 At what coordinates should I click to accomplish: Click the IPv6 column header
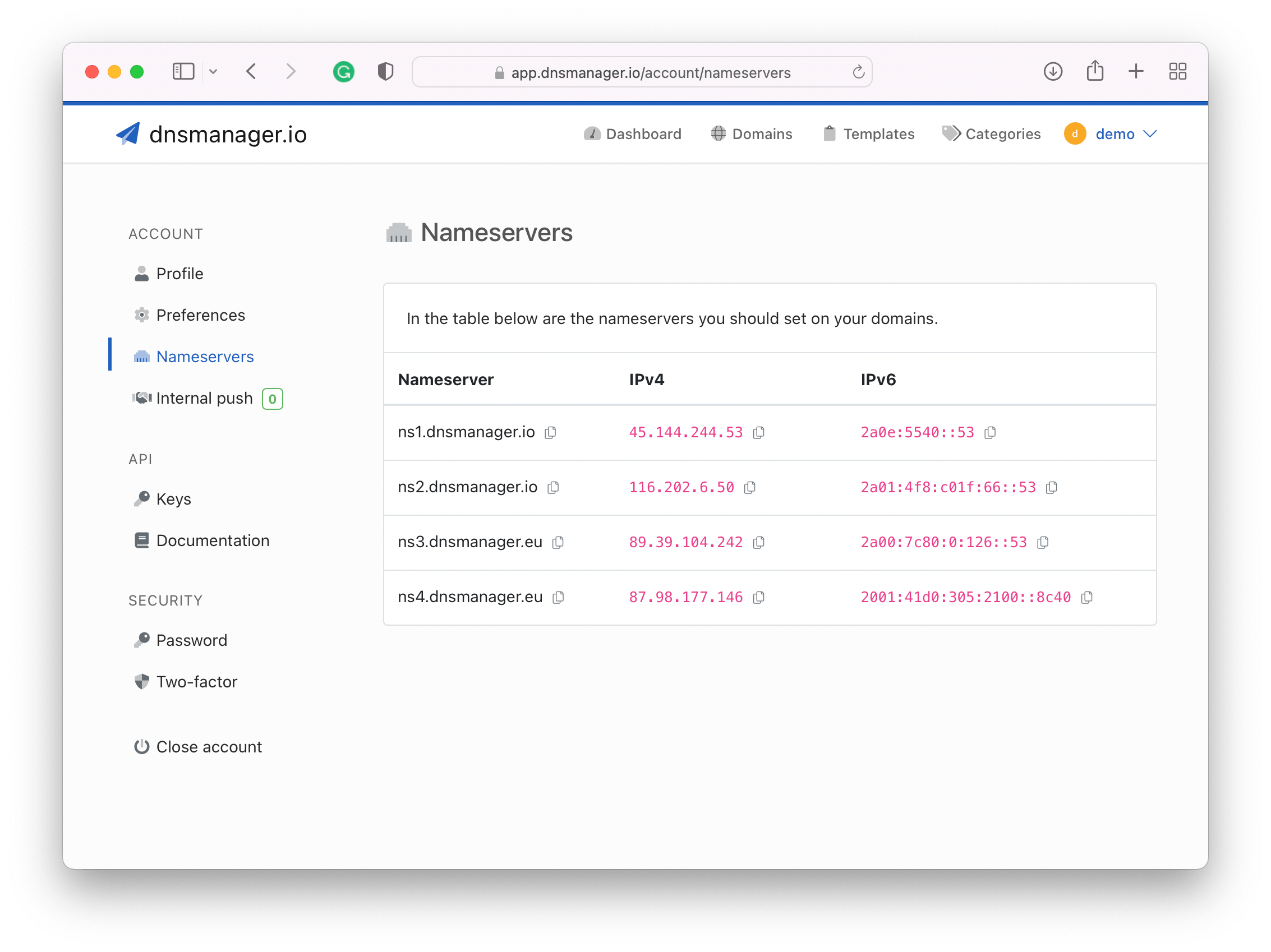click(x=878, y=380)
